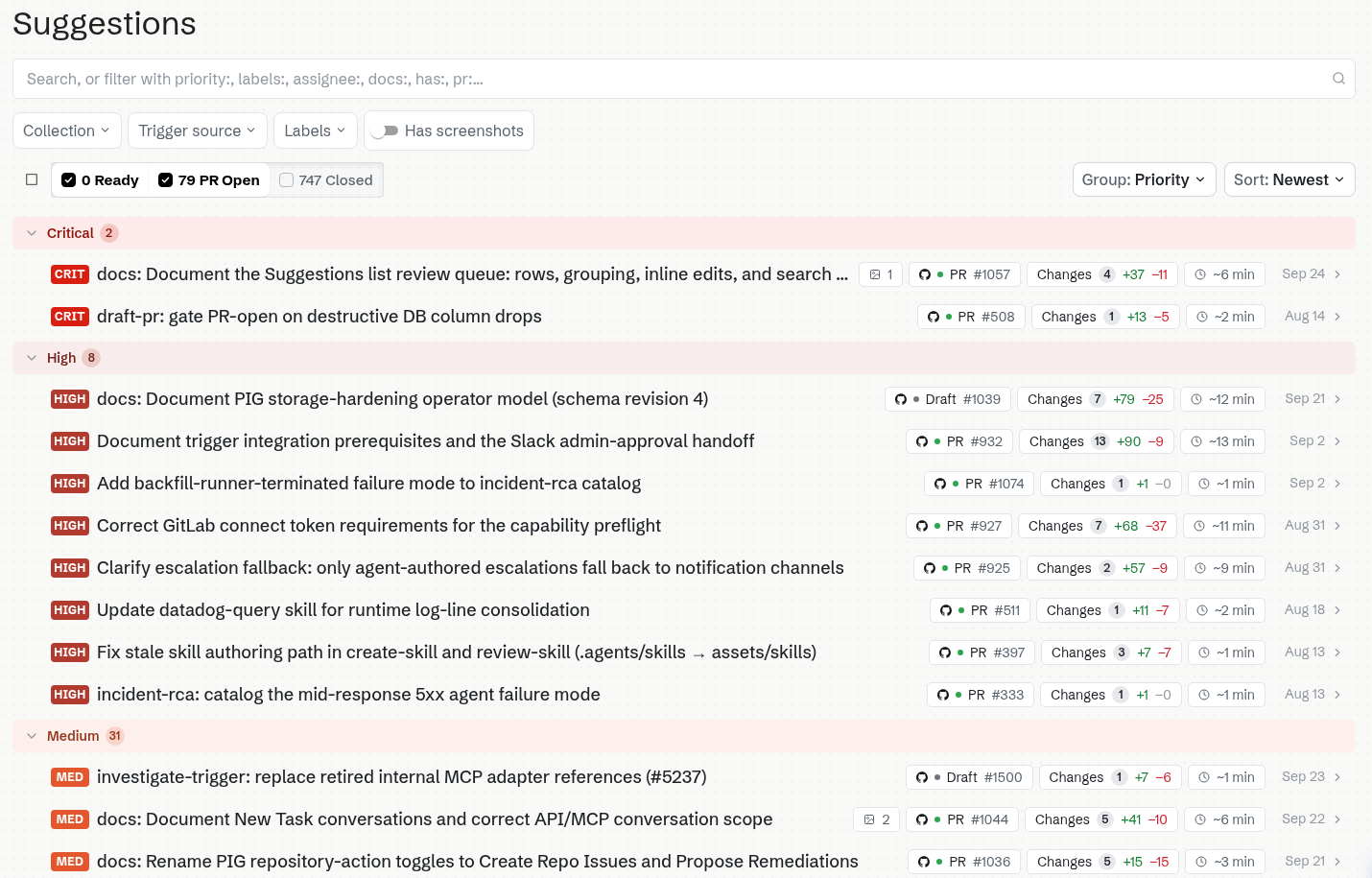Screen dimensions: 1372x878
Task: Collapse the Medium priority group
Action: 32,736
